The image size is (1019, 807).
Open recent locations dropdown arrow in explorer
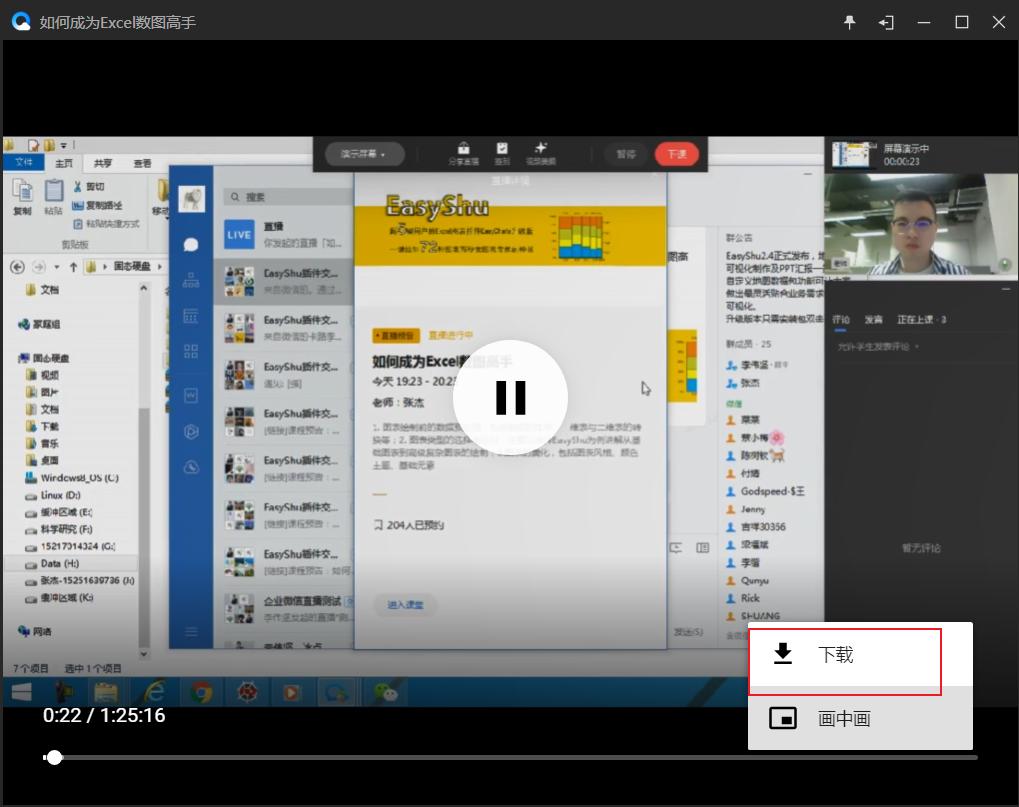57,266
